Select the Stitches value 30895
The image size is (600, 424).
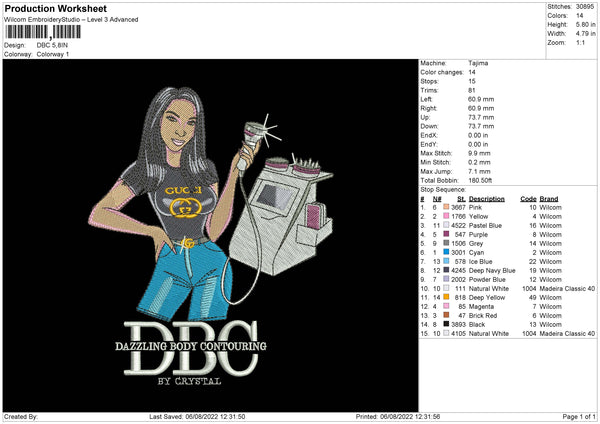pyautogui.click(x=585, y=7)
